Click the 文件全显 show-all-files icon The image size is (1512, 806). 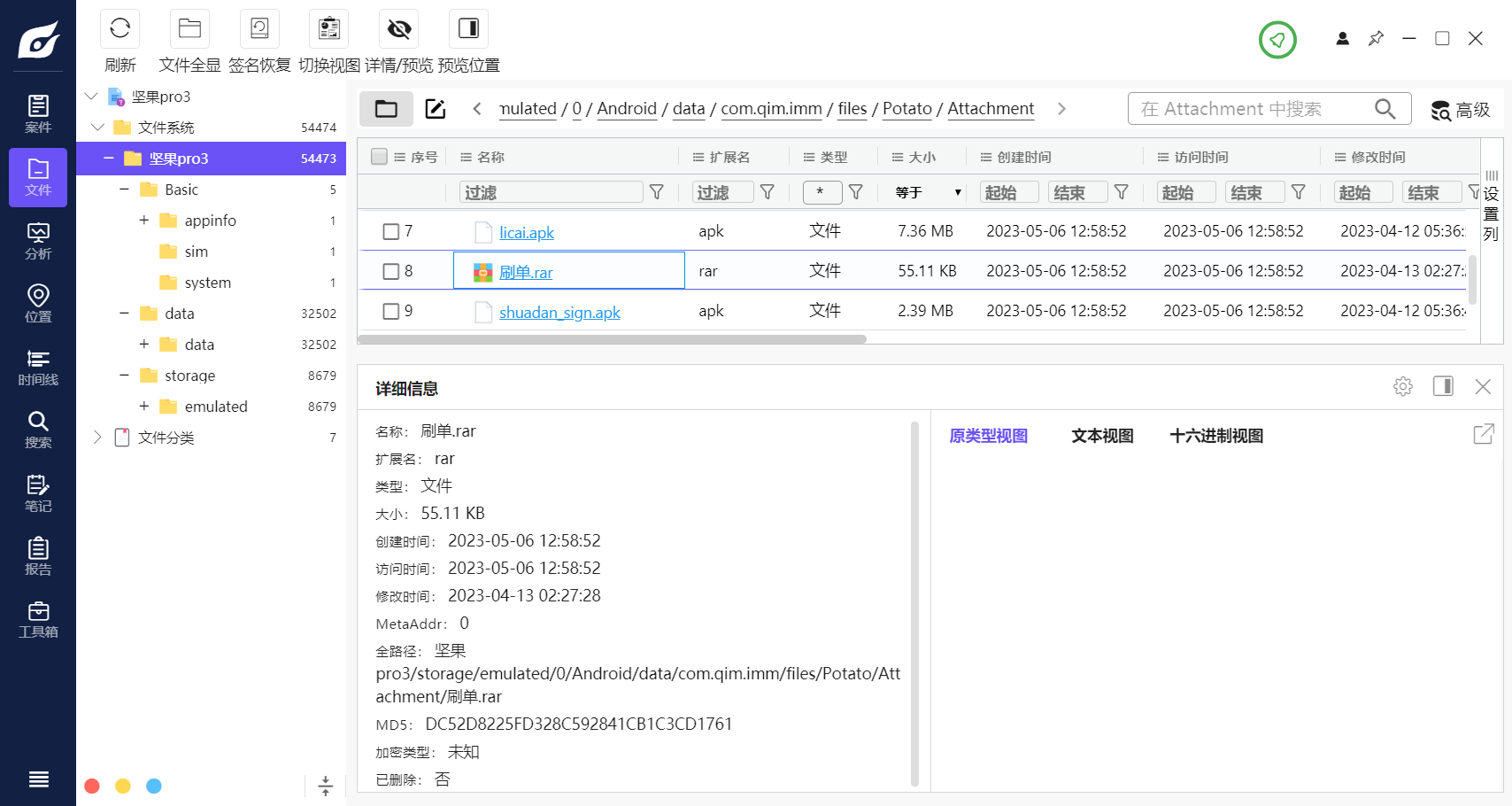coord(189,28)
